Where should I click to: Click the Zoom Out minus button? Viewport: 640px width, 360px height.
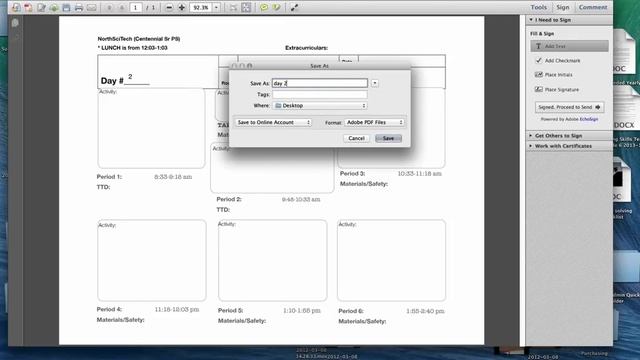pos(169,7)
